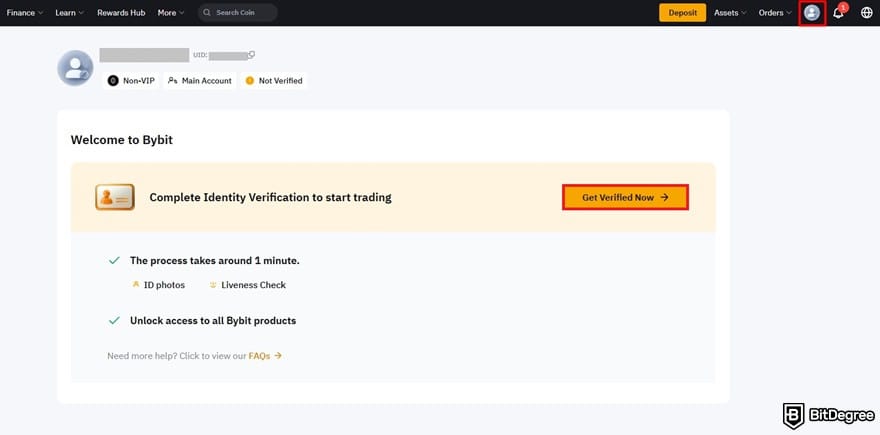Open the language globe selector

(867, 13)
